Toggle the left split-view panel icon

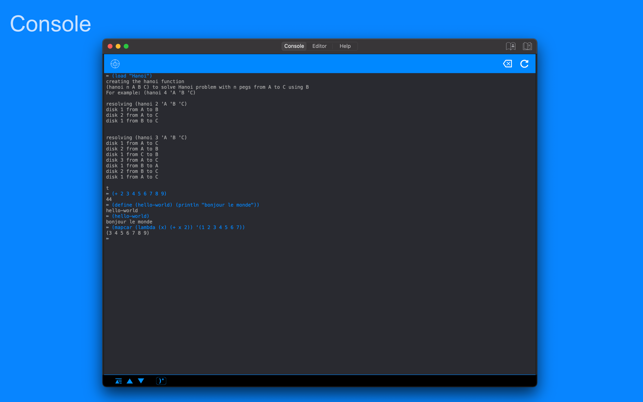tap(510, 46)
